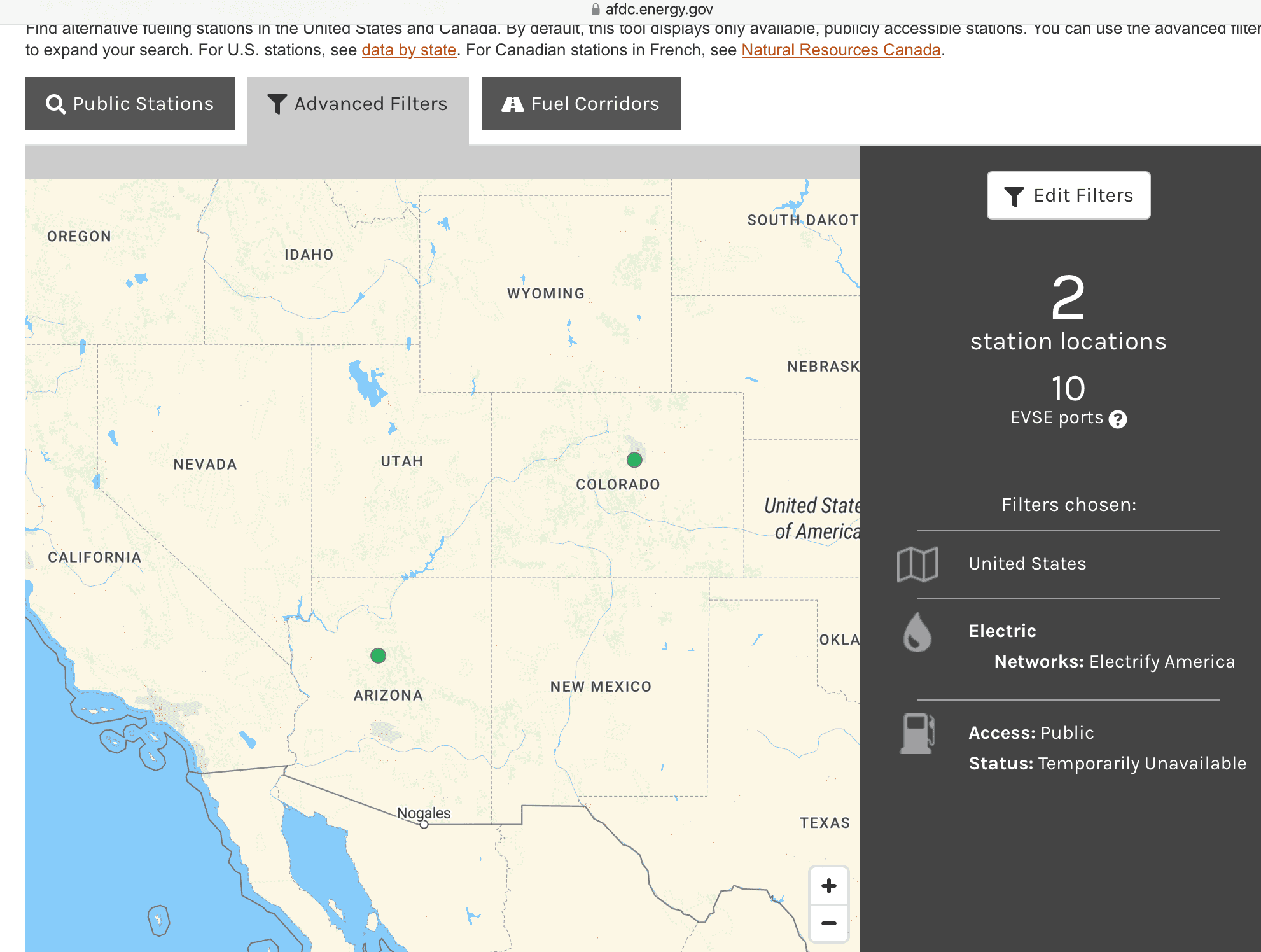This screenshot has width=1261, height=952.
Task: Follow the data by state link
Action: pyautogui.click(x=408, y=50)
